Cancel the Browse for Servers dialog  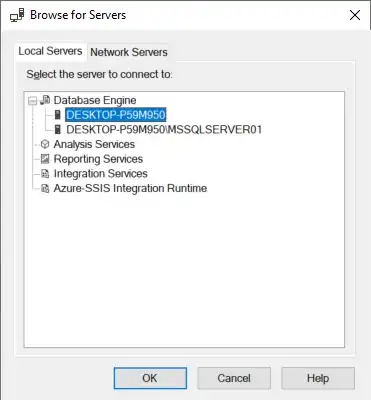234,378
